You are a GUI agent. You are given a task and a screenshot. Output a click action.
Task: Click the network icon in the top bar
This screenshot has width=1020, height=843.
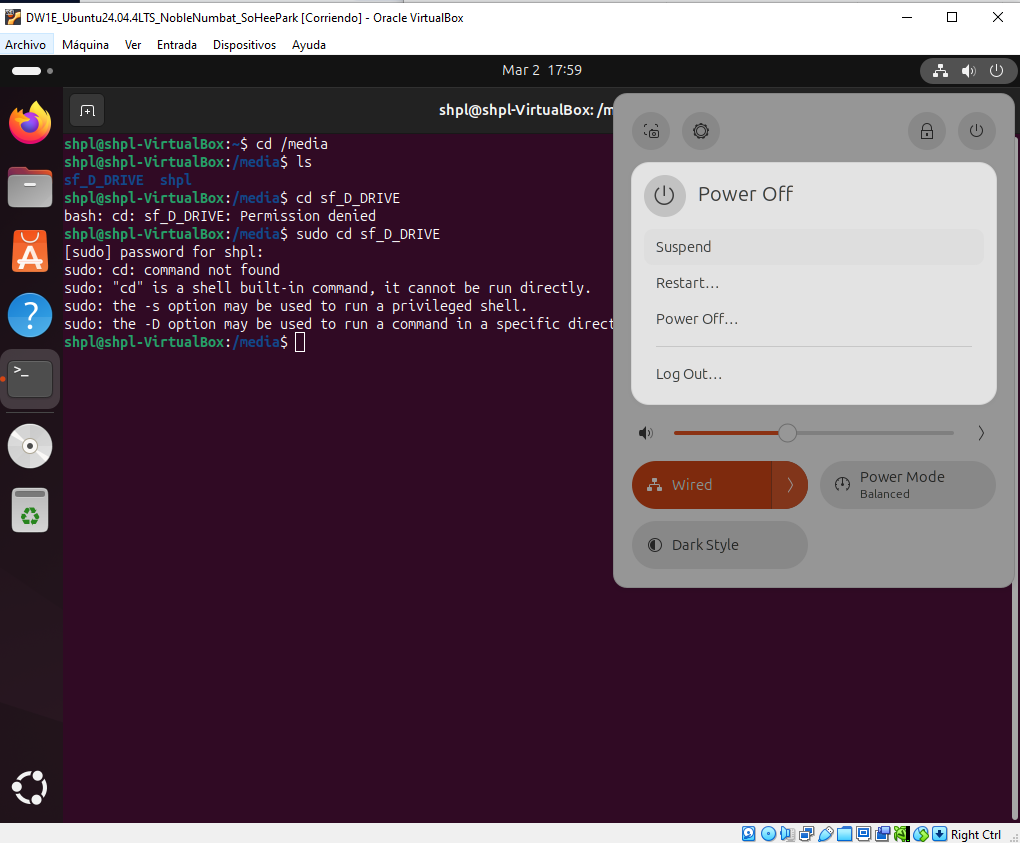[x=940, y=71]
